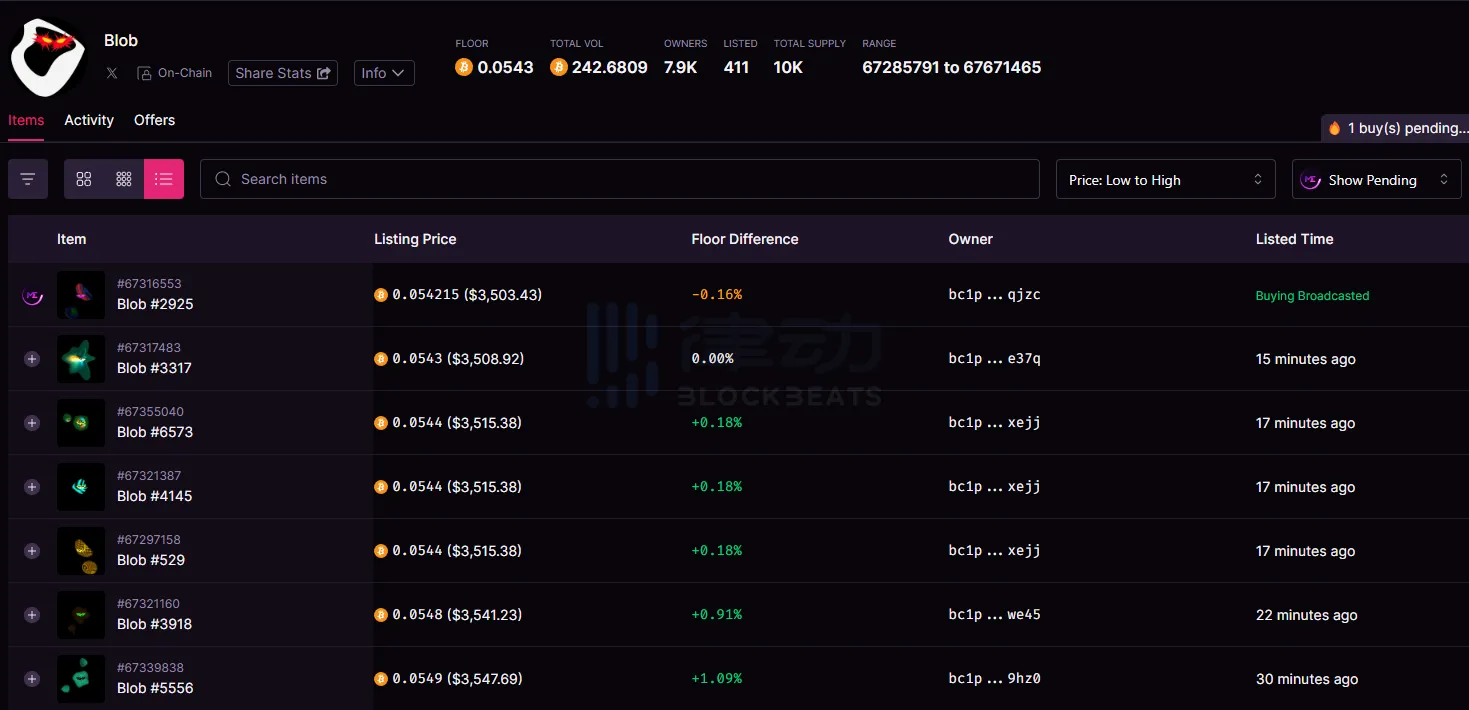Click the Share Stats button
Screen dimensions: 1469x710
coord(282,73)
